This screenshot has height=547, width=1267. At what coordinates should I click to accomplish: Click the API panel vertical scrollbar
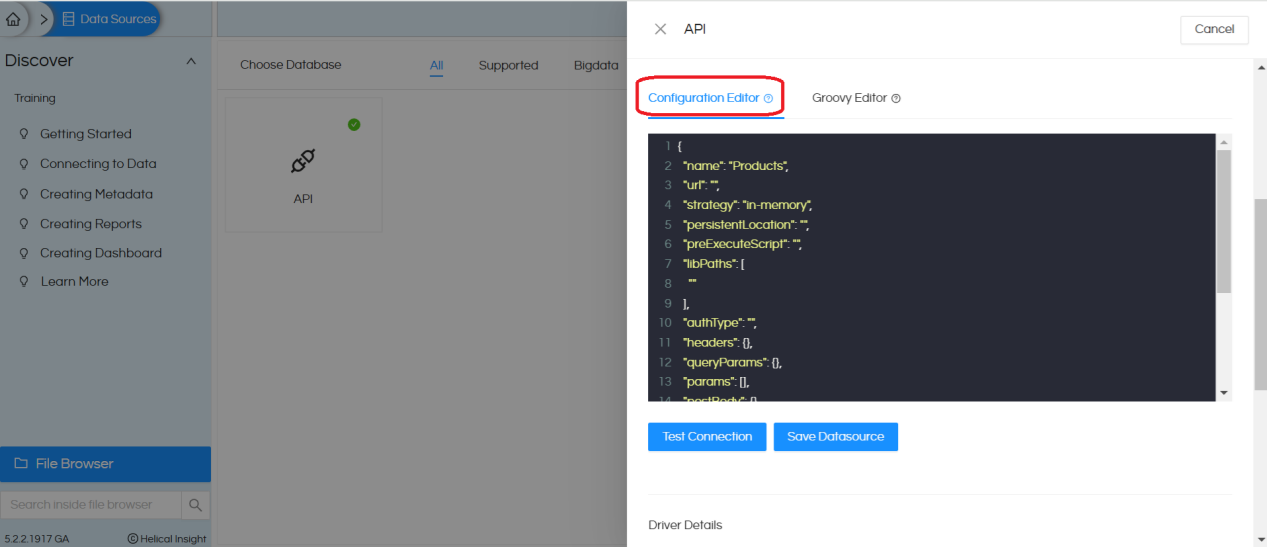(x=1261, y=293)
